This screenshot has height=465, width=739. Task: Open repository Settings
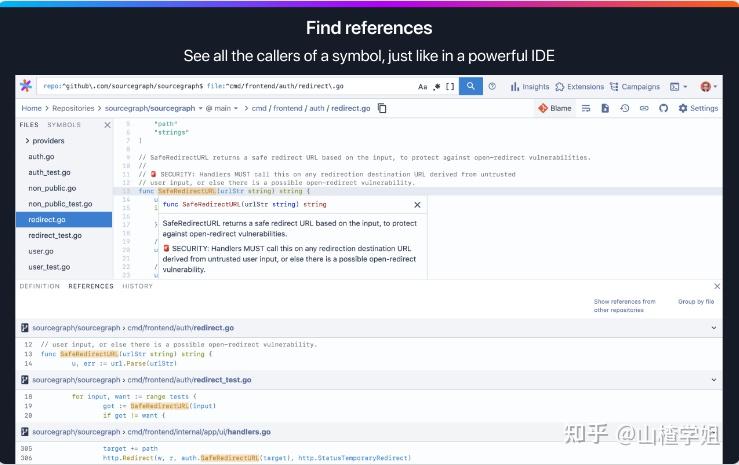point(698,108)
